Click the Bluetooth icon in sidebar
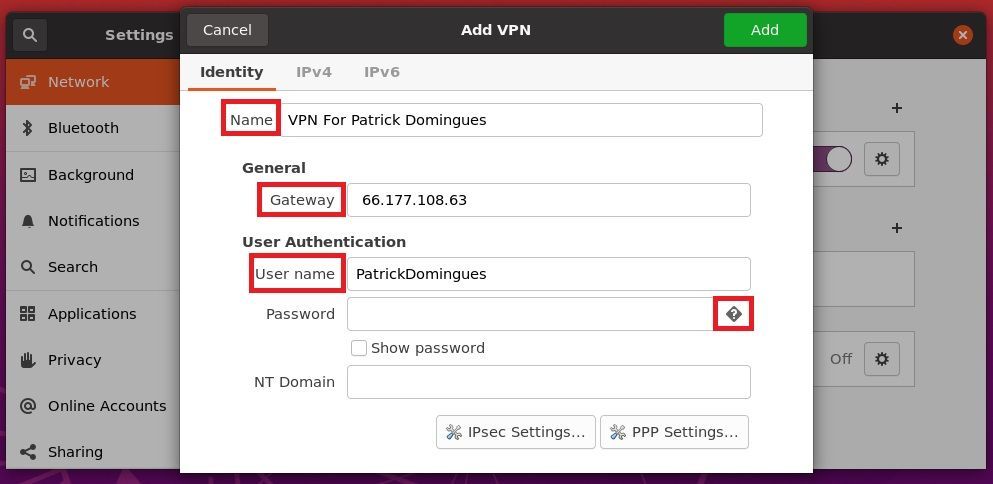This screenshot has width=993, height=484. click(27, 128)
